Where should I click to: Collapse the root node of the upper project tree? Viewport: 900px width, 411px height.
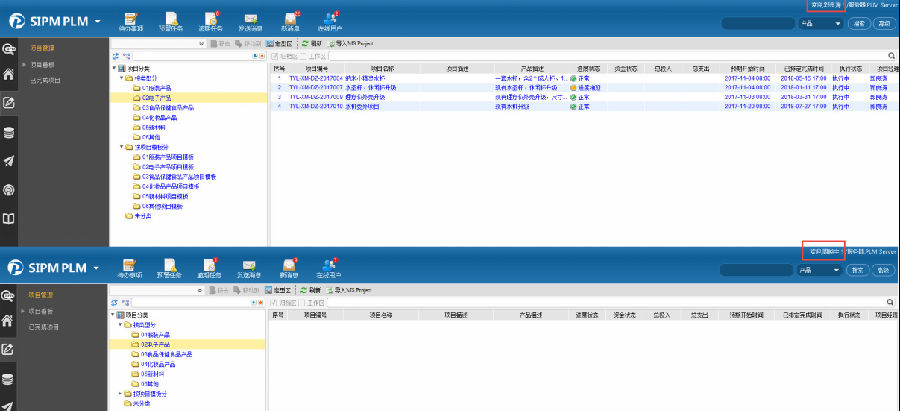(112, 68)
